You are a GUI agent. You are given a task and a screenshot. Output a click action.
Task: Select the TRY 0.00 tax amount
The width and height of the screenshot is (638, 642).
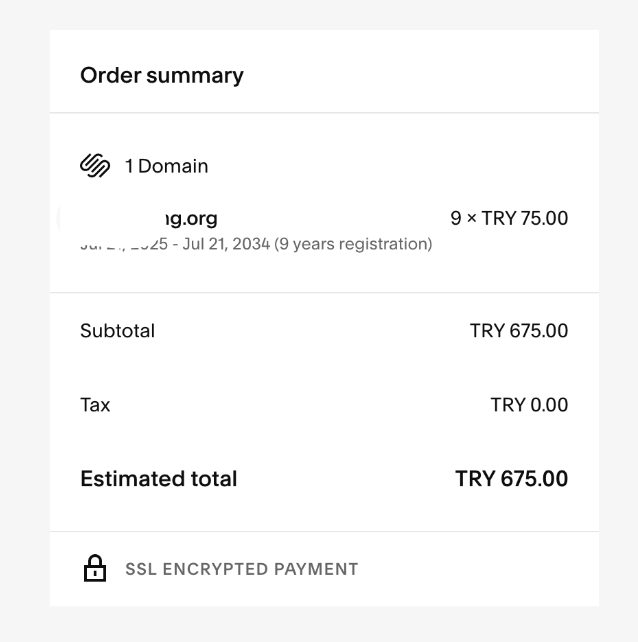[529, 405]
